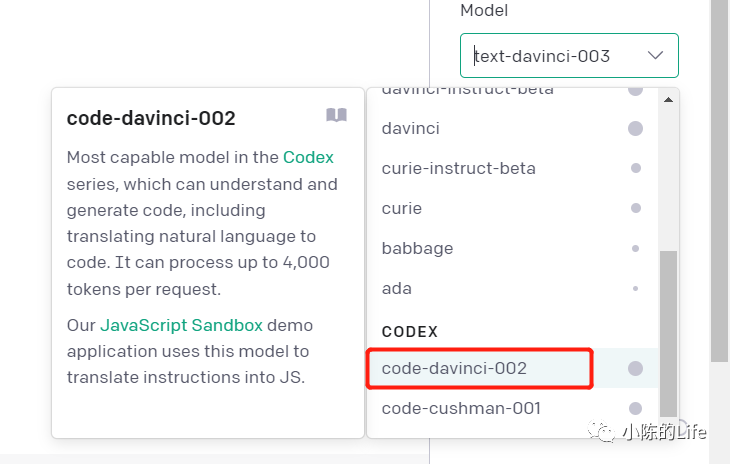
Task: Click the model list scrollbar thumb
Action: click(x=669, y=334)
